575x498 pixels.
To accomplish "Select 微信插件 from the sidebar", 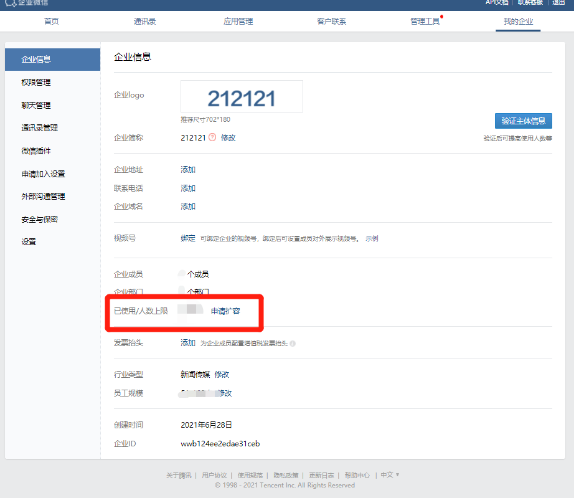I will pos(36,151).
